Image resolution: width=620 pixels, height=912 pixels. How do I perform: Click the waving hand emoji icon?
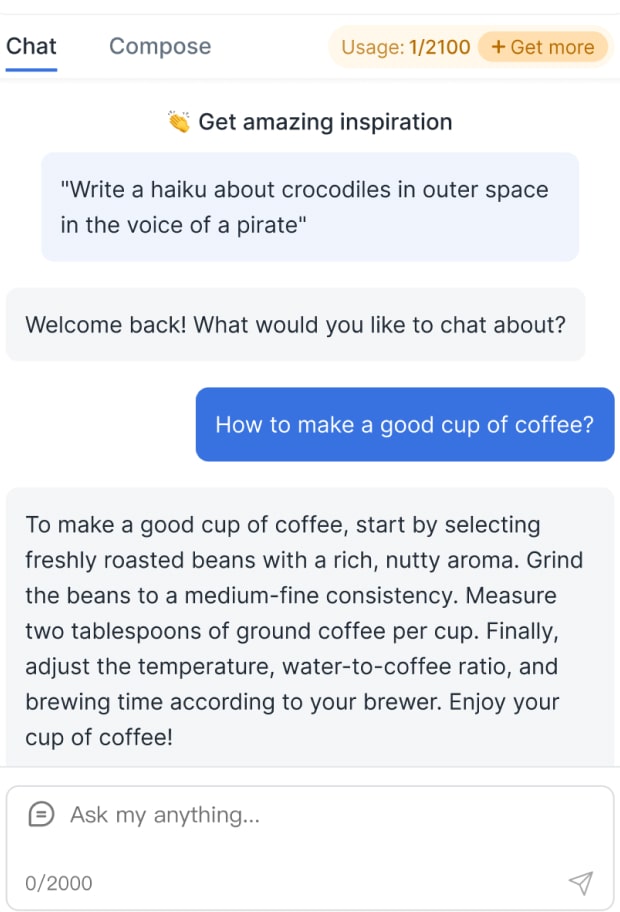tap(179, 123)
